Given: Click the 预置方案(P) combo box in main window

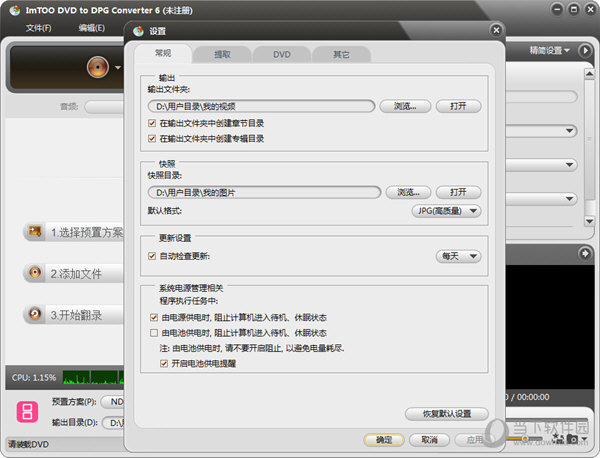Looking at the screenshot, I should (x=112, y=402).
